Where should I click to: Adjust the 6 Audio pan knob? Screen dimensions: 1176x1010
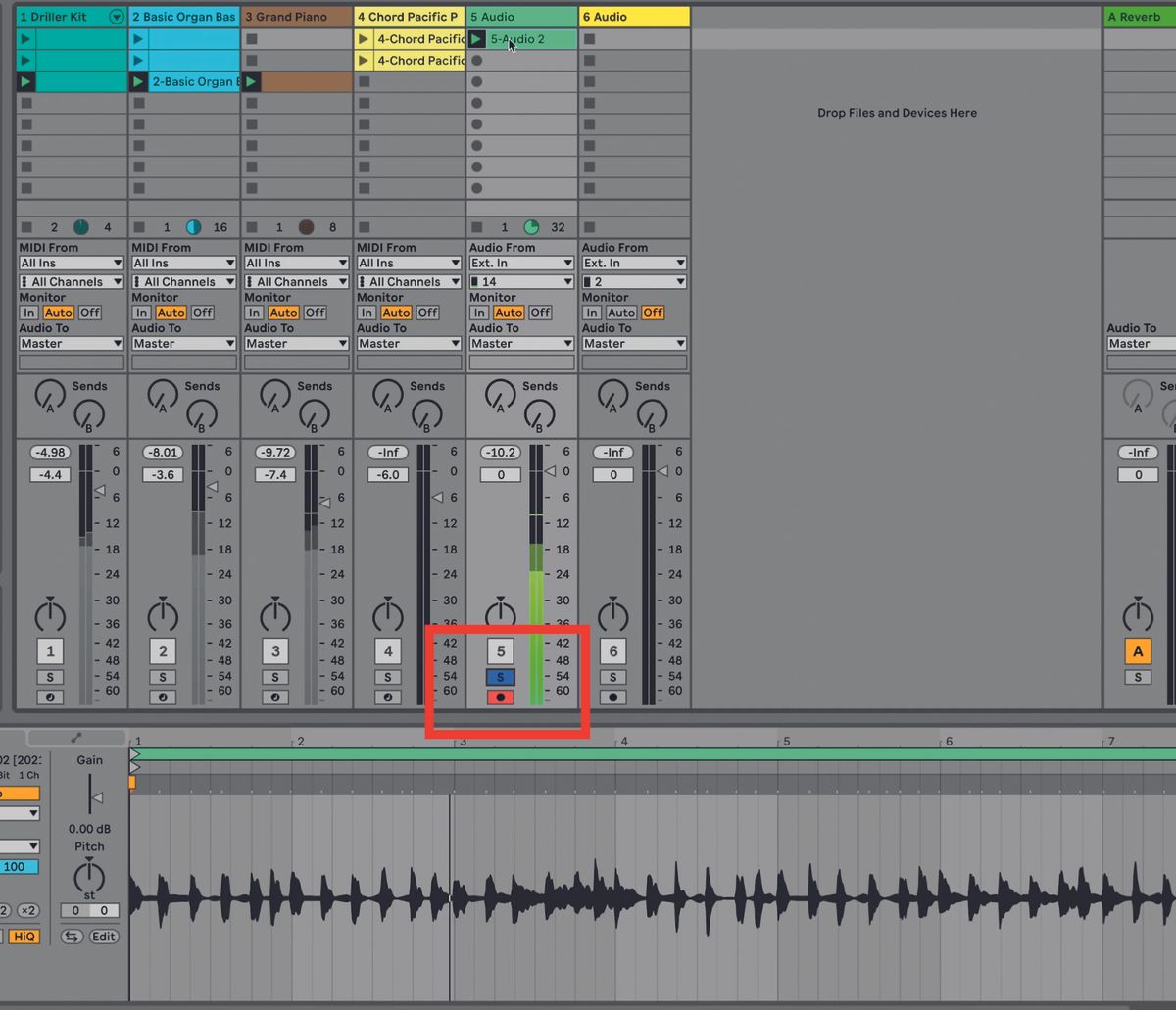(613, 614)
